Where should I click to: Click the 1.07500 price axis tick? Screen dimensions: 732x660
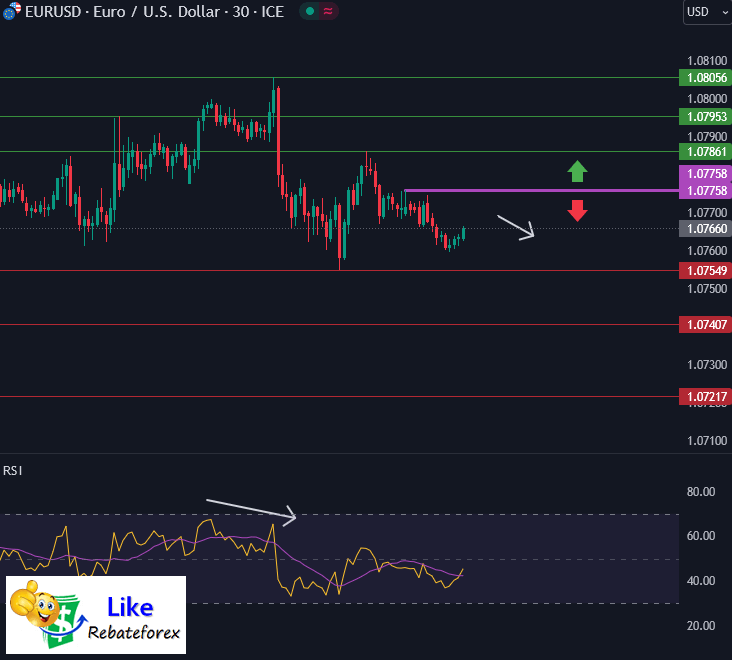(707, 288)
